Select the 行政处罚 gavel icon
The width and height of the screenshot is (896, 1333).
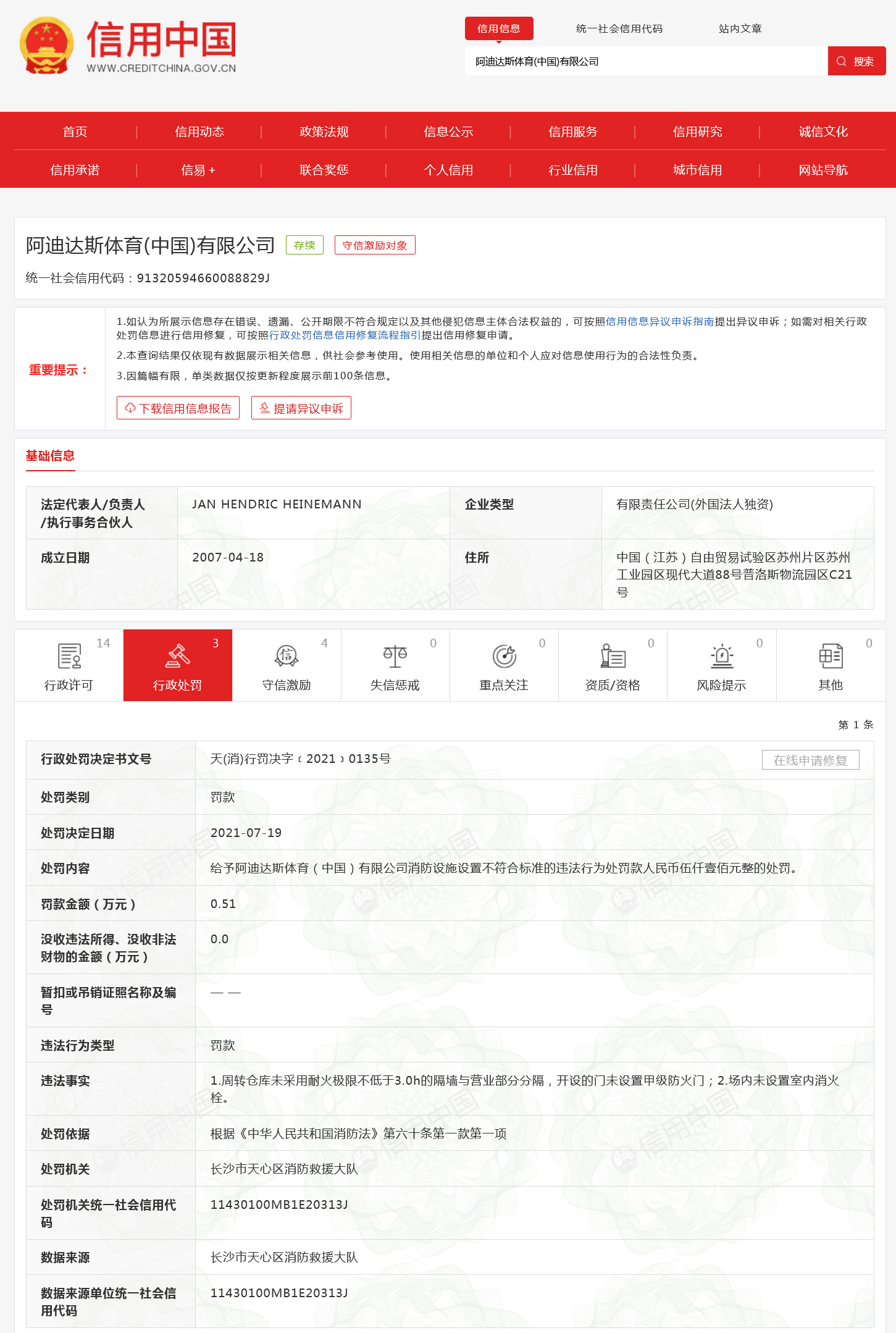[x=178, y=656]
